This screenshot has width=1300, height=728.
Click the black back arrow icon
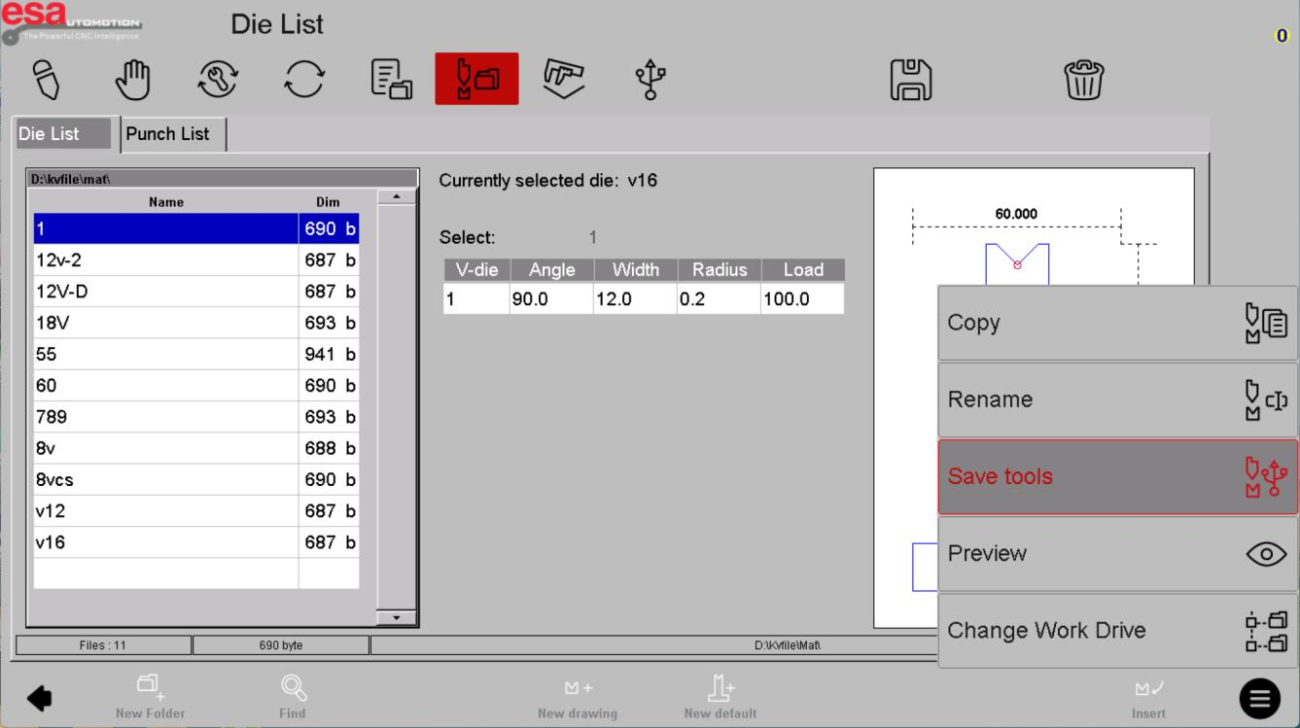pos(40,697)
